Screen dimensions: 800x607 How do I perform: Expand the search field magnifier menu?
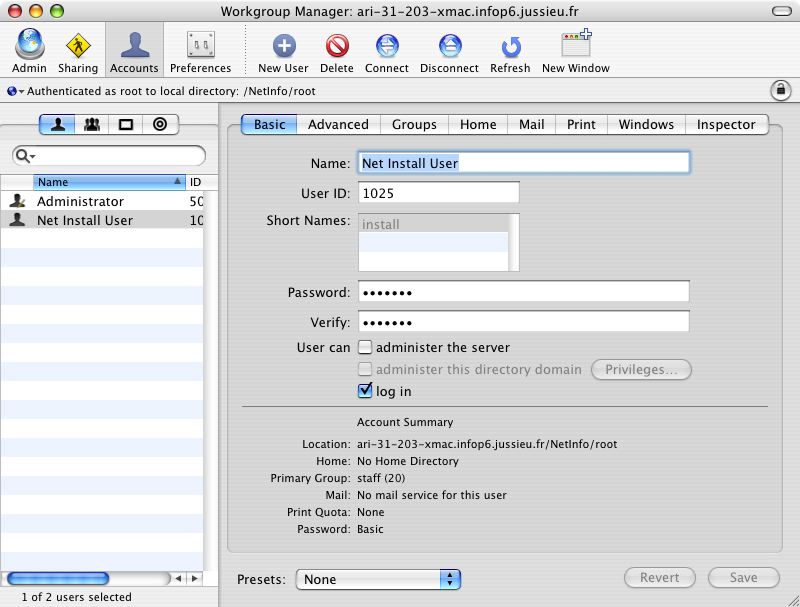[x=25, y=156]
